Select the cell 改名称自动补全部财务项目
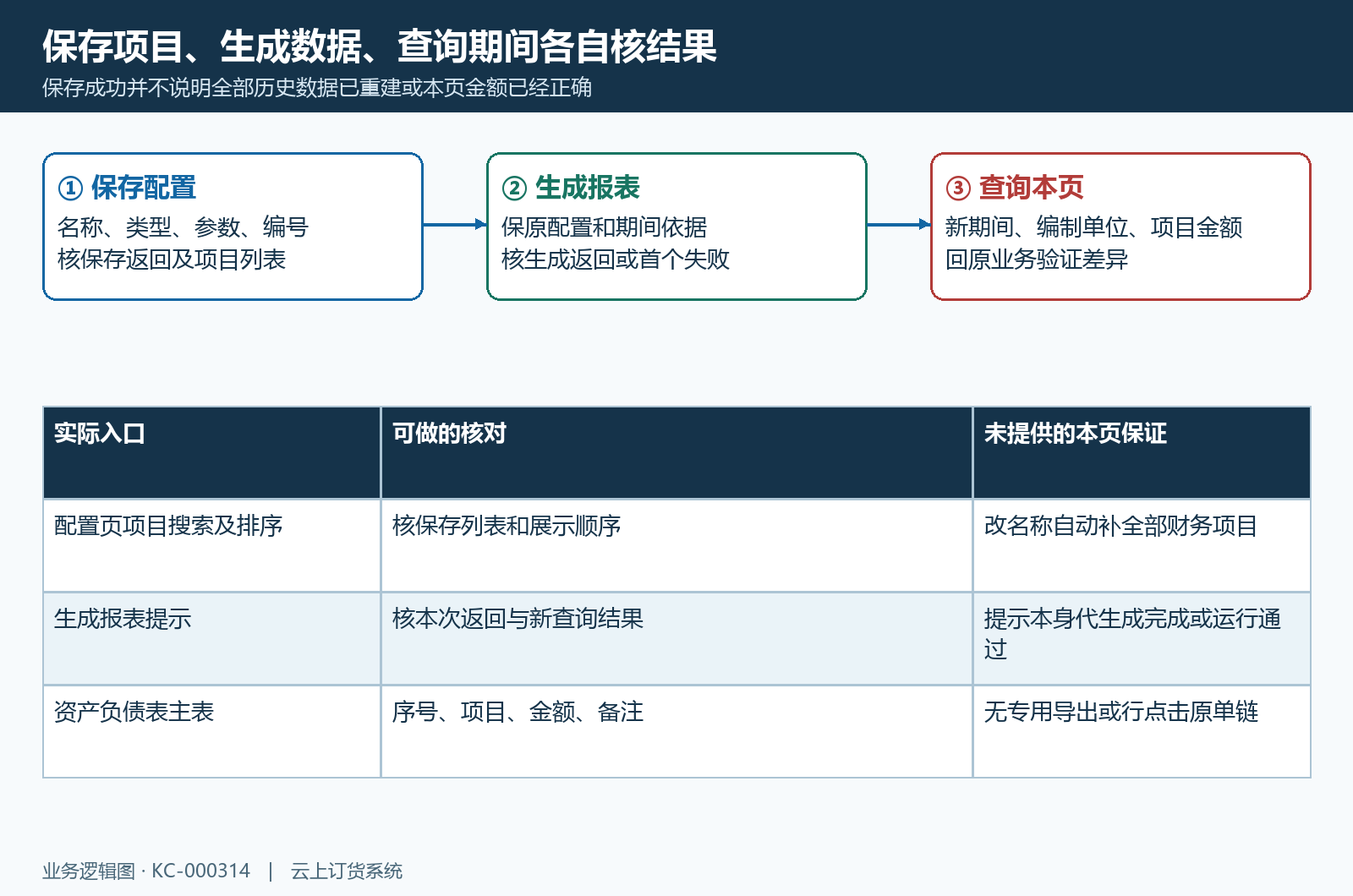This screenshot has width=1353, height=896. tap(1142, 546)
